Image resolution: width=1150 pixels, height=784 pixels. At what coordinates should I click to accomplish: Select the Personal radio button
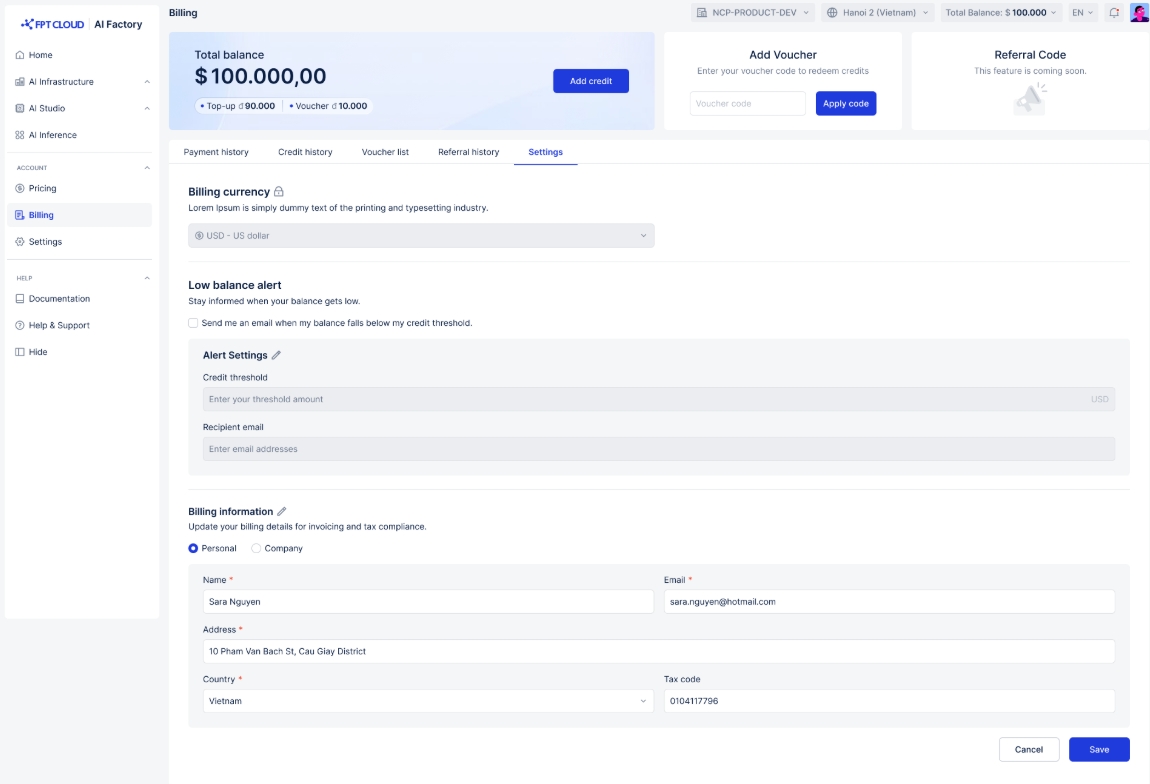click(x=194, y=548)
